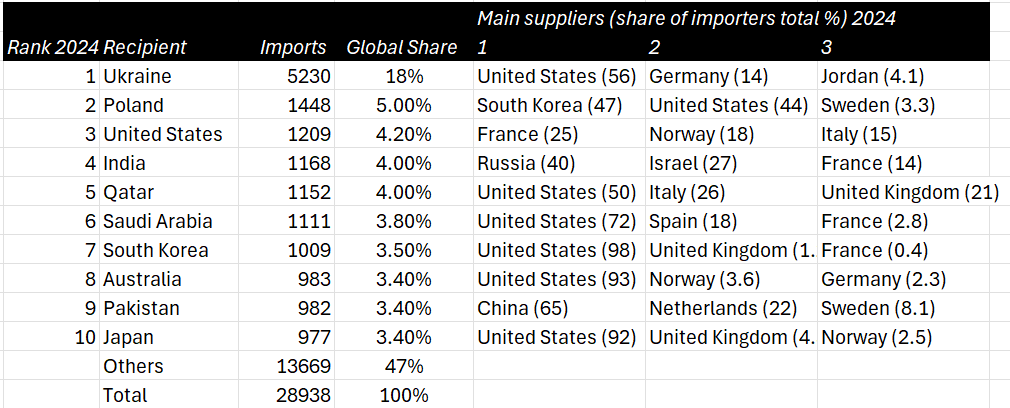The image size is (1010, 408).
Task: Select India's 4.00% global share cell
Action: point(405,164)
